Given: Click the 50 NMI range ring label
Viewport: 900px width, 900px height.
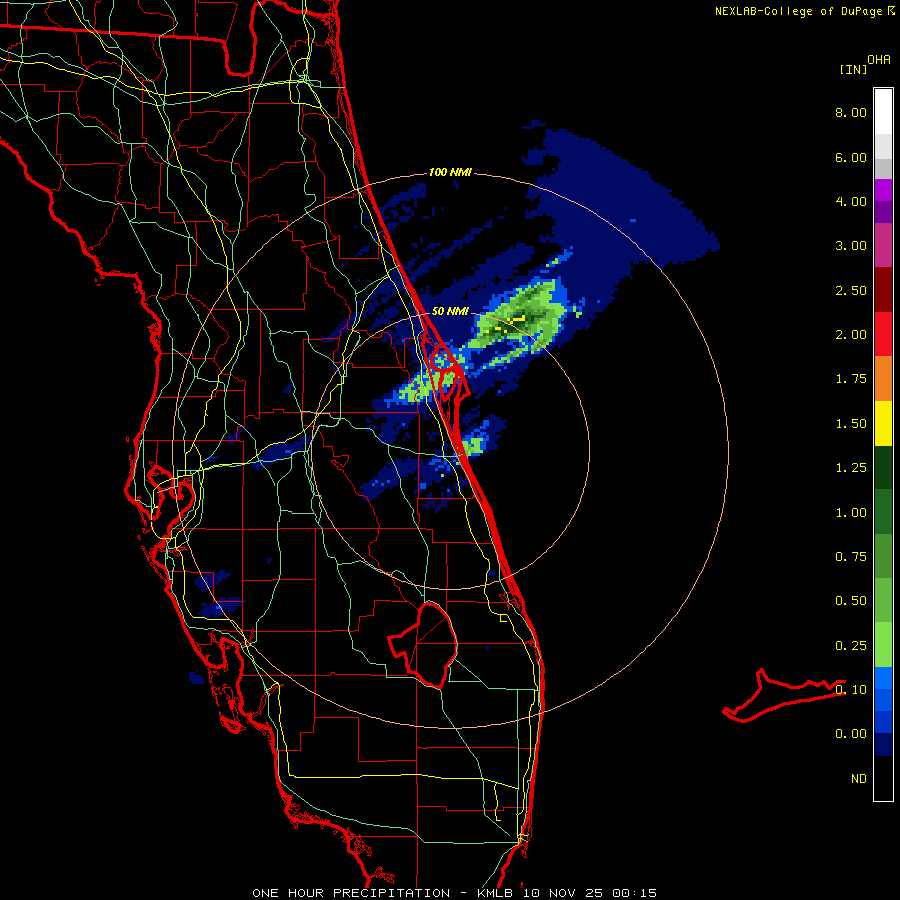Looking at the screenshot, I should (450, 311).
